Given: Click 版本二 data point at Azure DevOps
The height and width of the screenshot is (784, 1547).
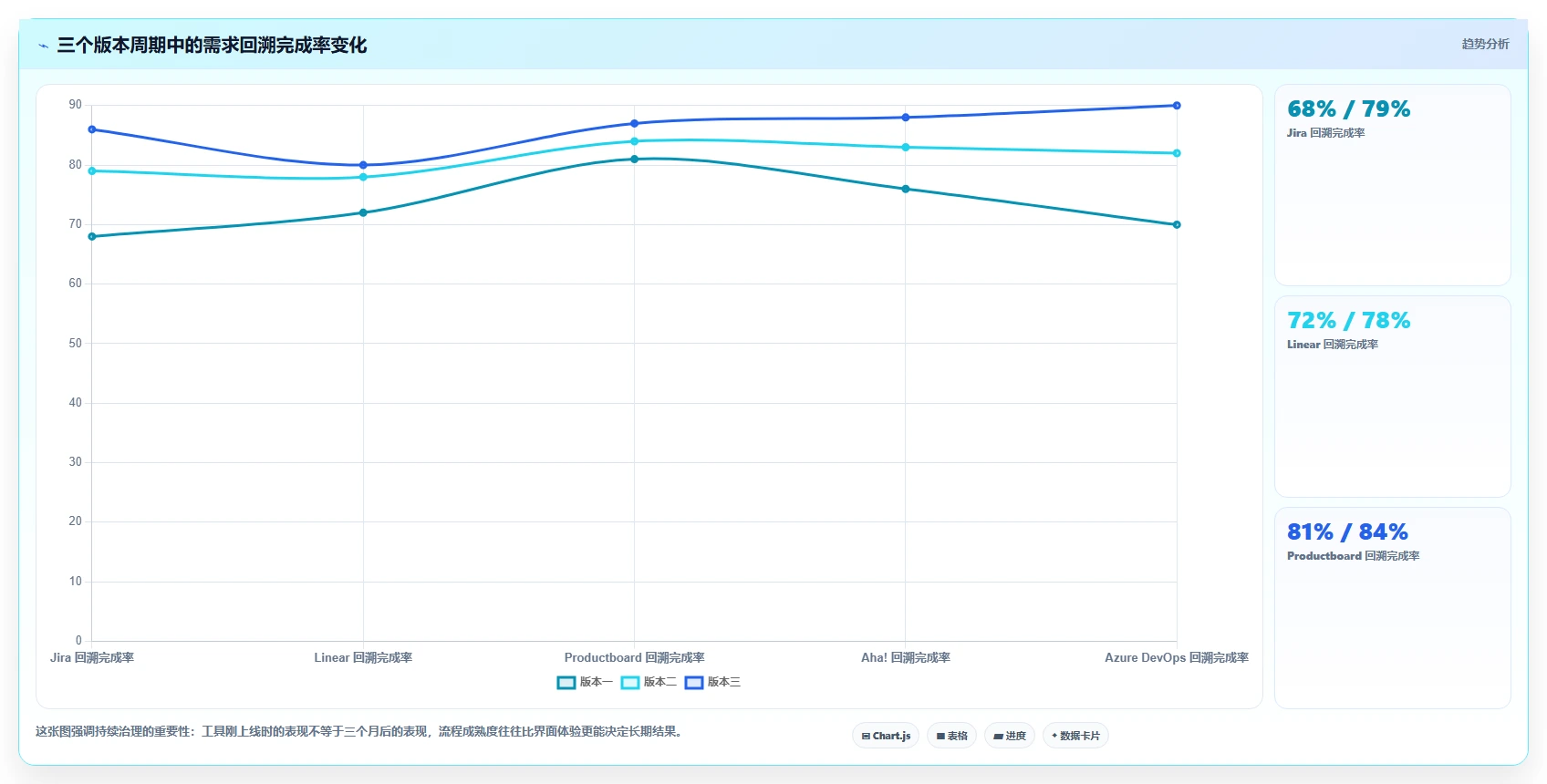Looking at the screenshot, I should (x=1177, y=153).
